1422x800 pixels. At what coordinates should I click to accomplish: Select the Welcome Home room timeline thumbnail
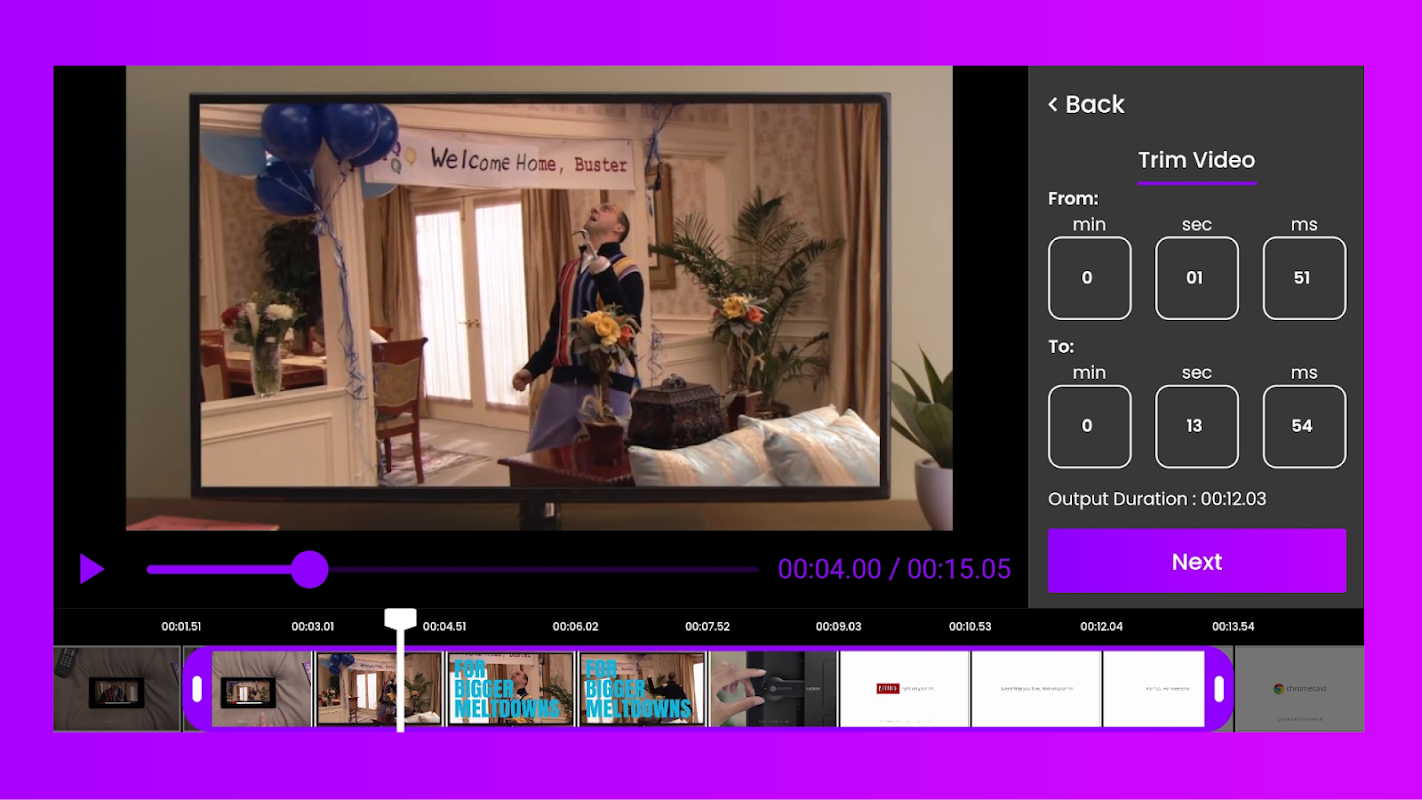pyautogui.click(x=379, y=689)
